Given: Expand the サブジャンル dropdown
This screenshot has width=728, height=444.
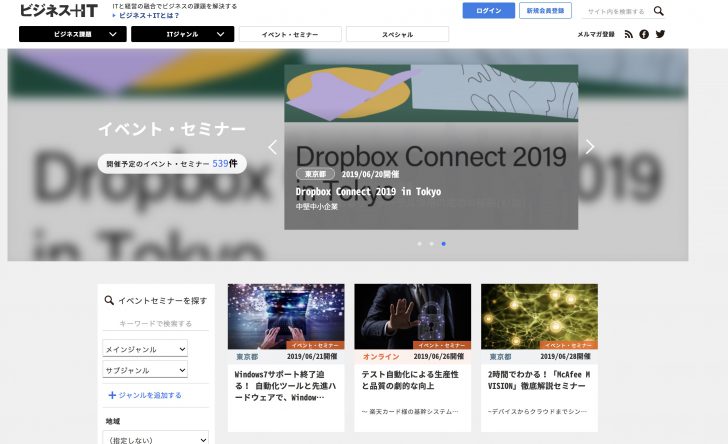Looking at the screenshot, I should 145,370.
